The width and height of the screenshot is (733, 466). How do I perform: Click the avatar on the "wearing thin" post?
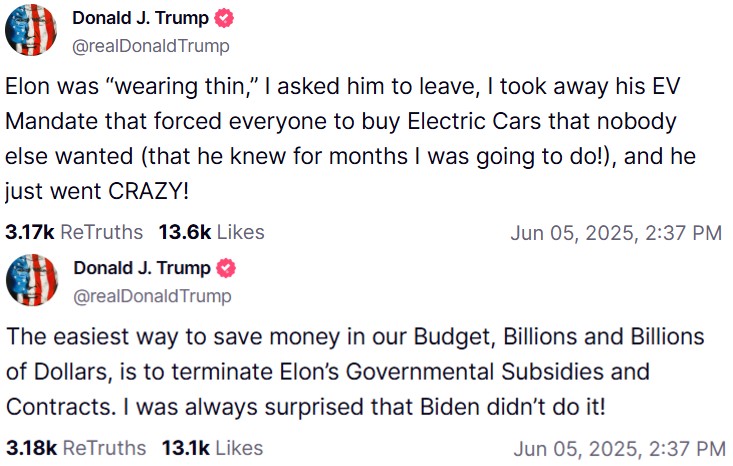(31, 30)
